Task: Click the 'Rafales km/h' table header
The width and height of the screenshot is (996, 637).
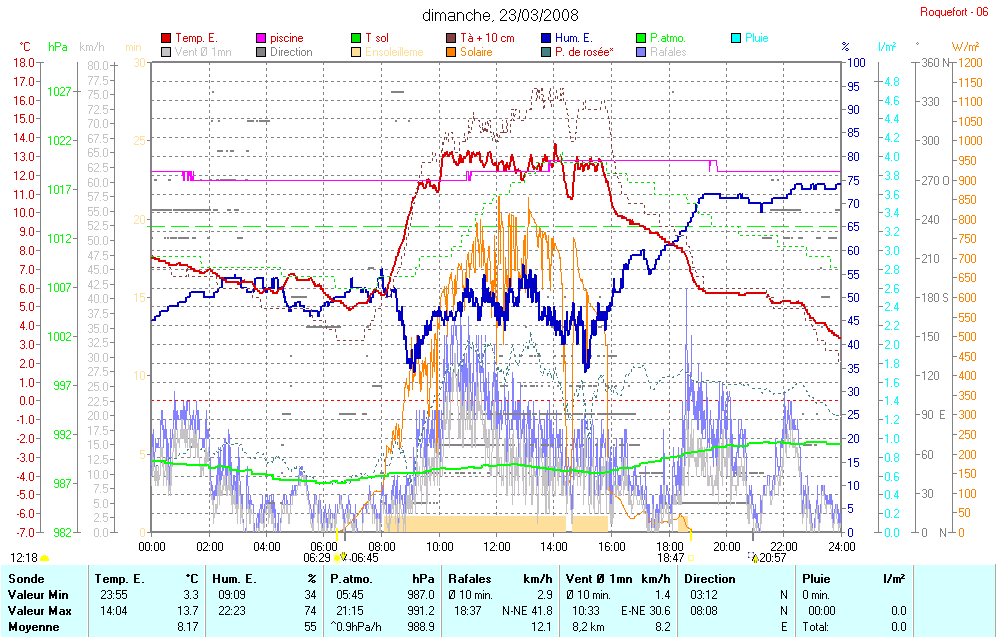Action: click(500, 579)
